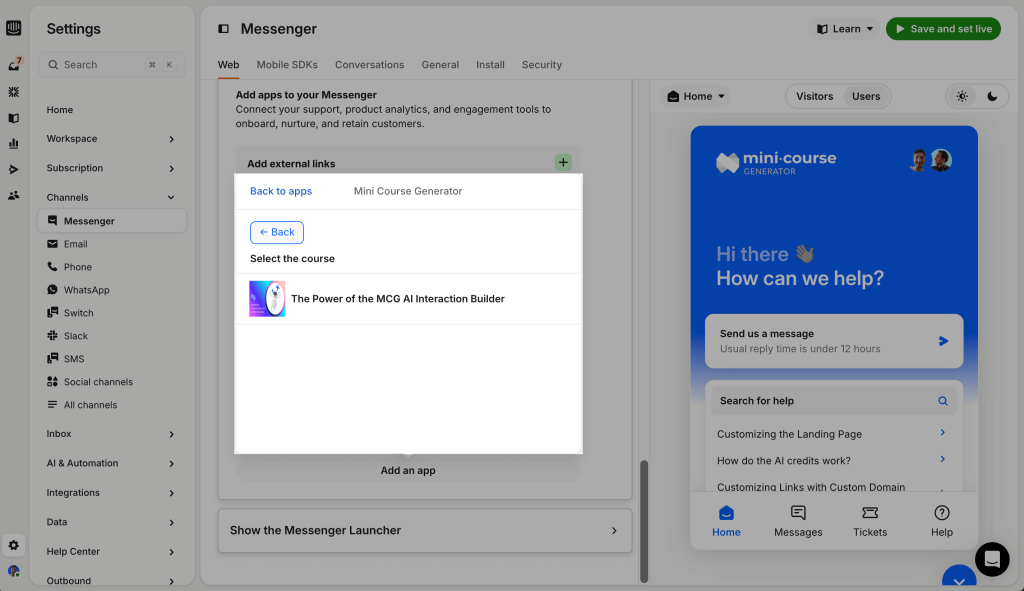This screenshot has height=591, width=1024.
Task: Click the settings panel vertical scrollbar
Action: tap(644, 521)
